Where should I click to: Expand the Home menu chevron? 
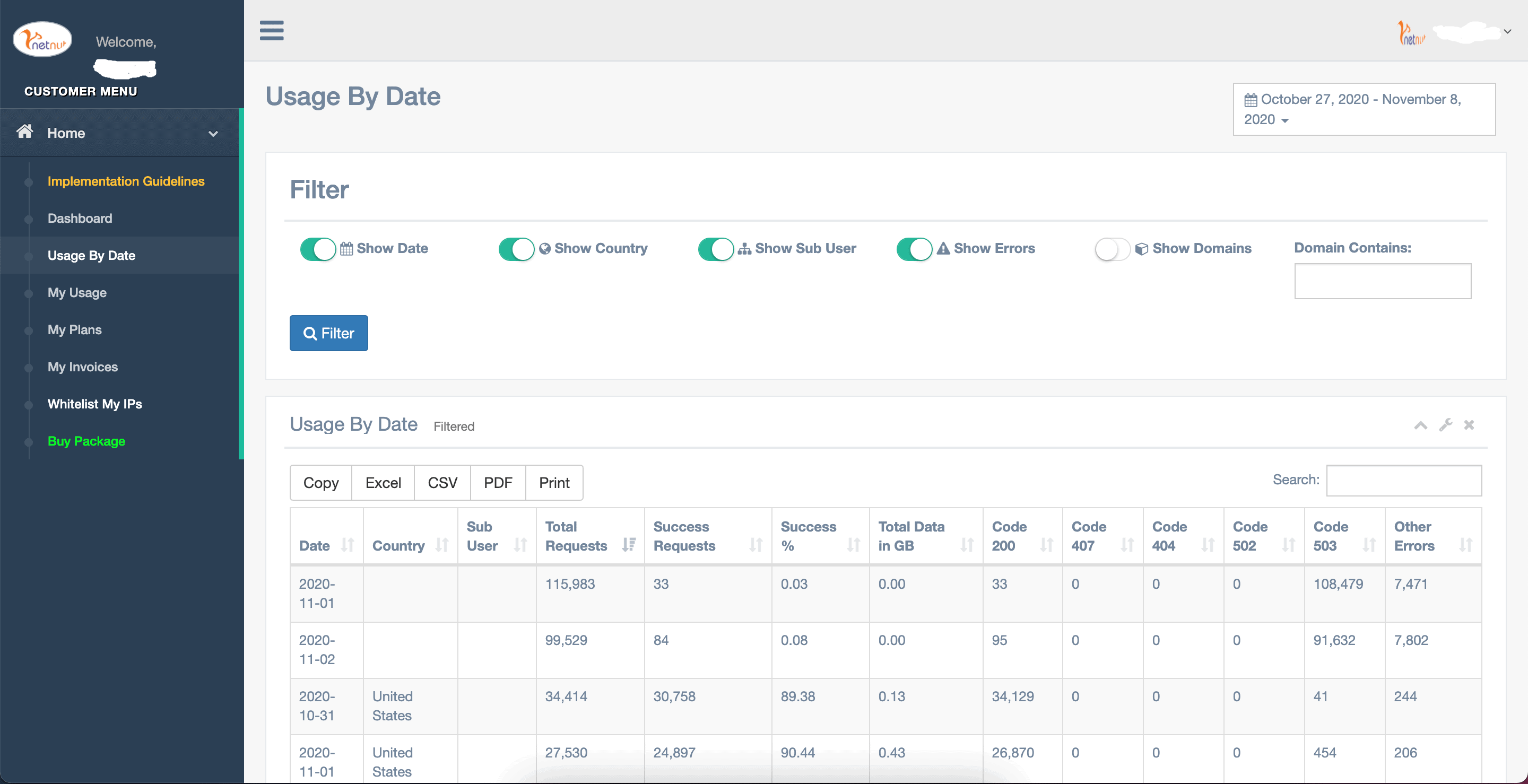pyautogui.click(x=213, y=134)
